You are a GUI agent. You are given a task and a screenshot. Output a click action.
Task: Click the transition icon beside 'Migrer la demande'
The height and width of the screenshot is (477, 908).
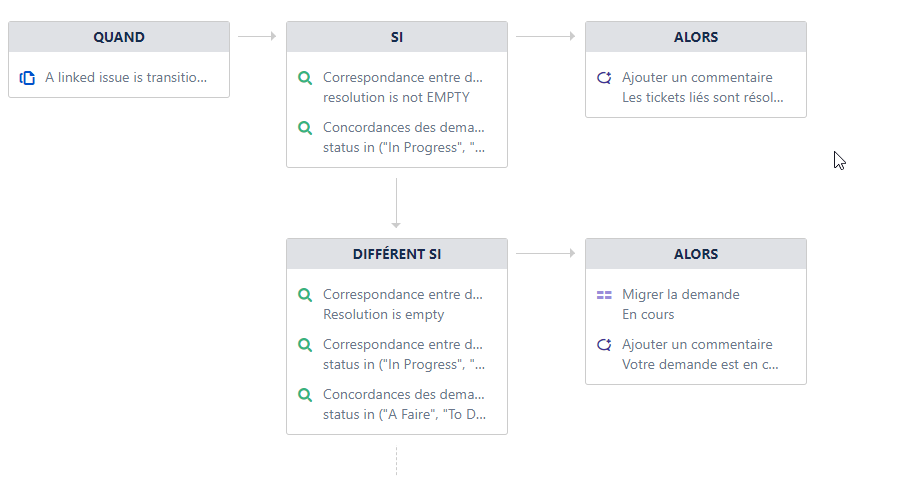click(604, 295)
